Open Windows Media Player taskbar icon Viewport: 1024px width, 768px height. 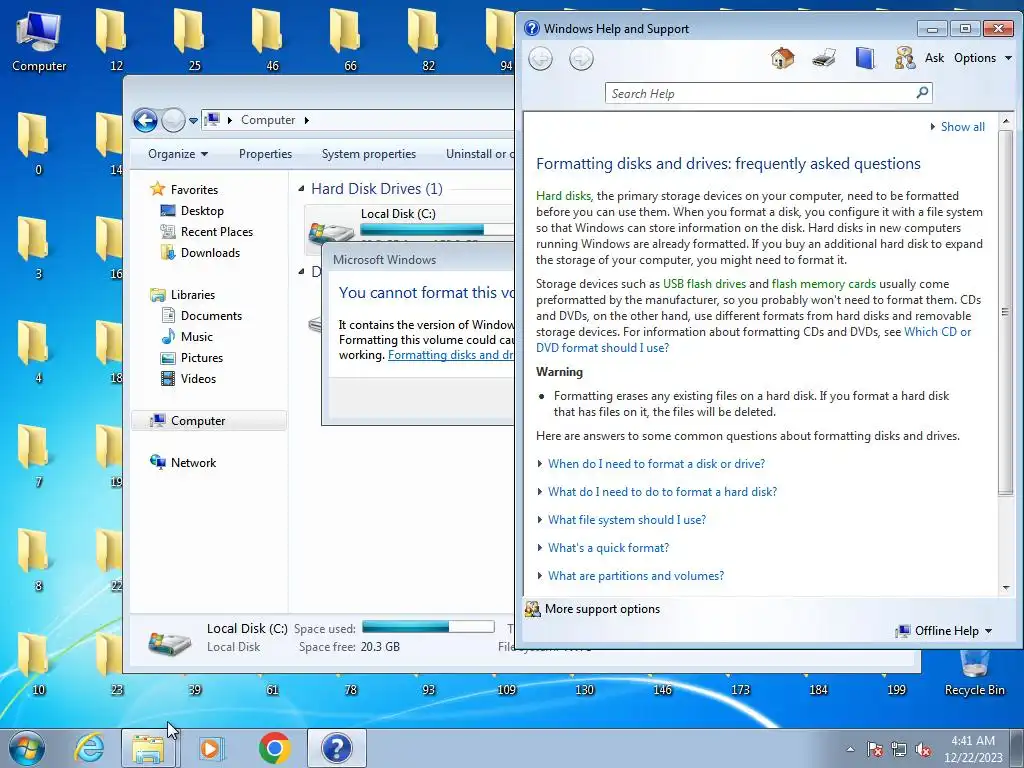[211, 748]
